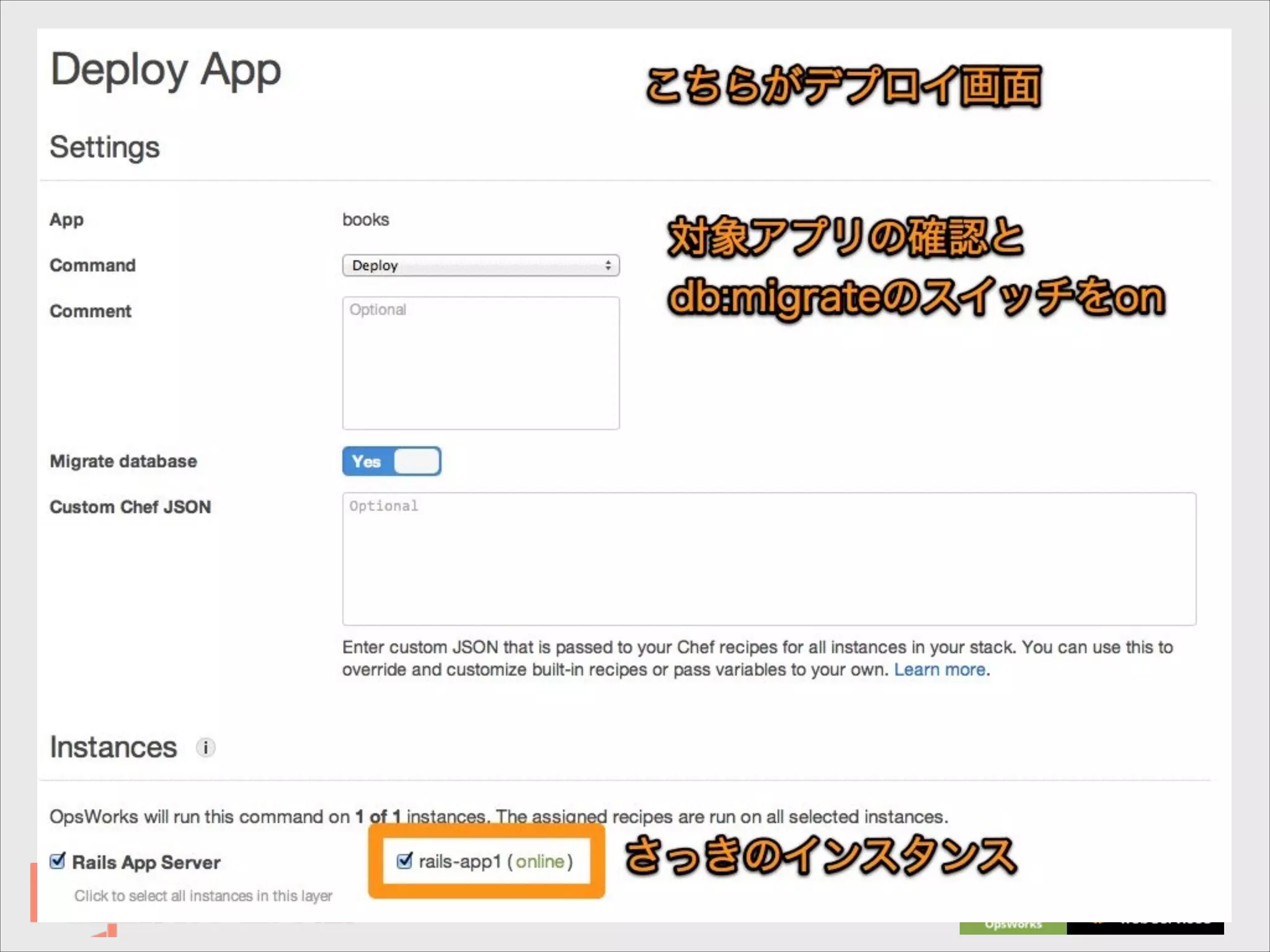Viewport: 1270px width, 952px height.
Task: Open the Learn more link
Action: point(939,670)
